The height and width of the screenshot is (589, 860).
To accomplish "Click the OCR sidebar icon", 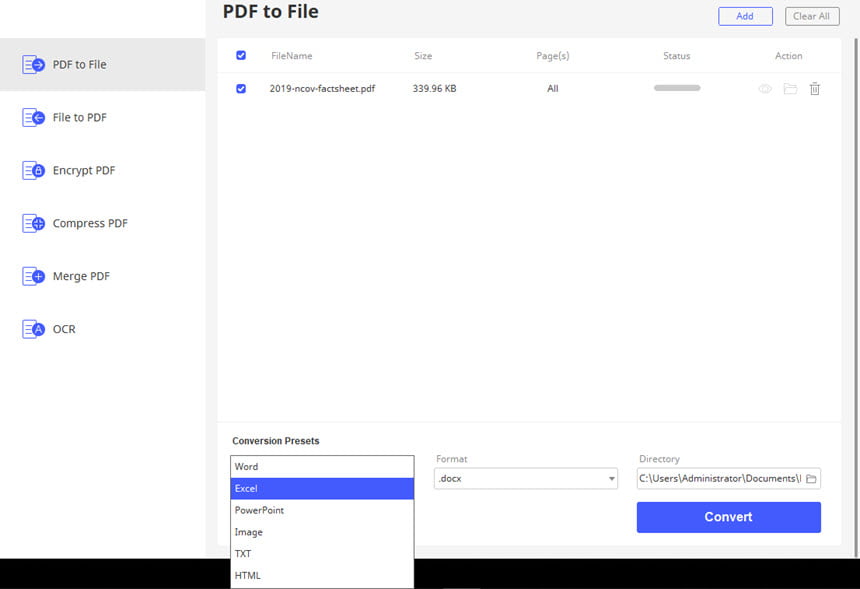I will [x=33, y=329].
